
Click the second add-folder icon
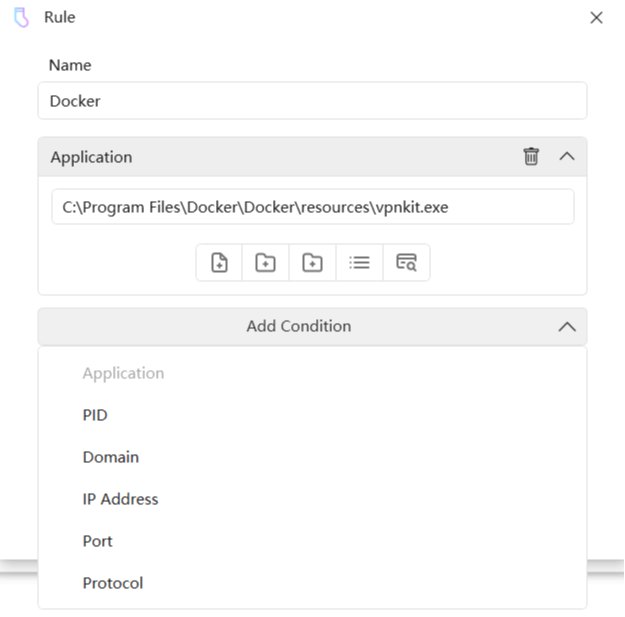click(x=312, y=262)
